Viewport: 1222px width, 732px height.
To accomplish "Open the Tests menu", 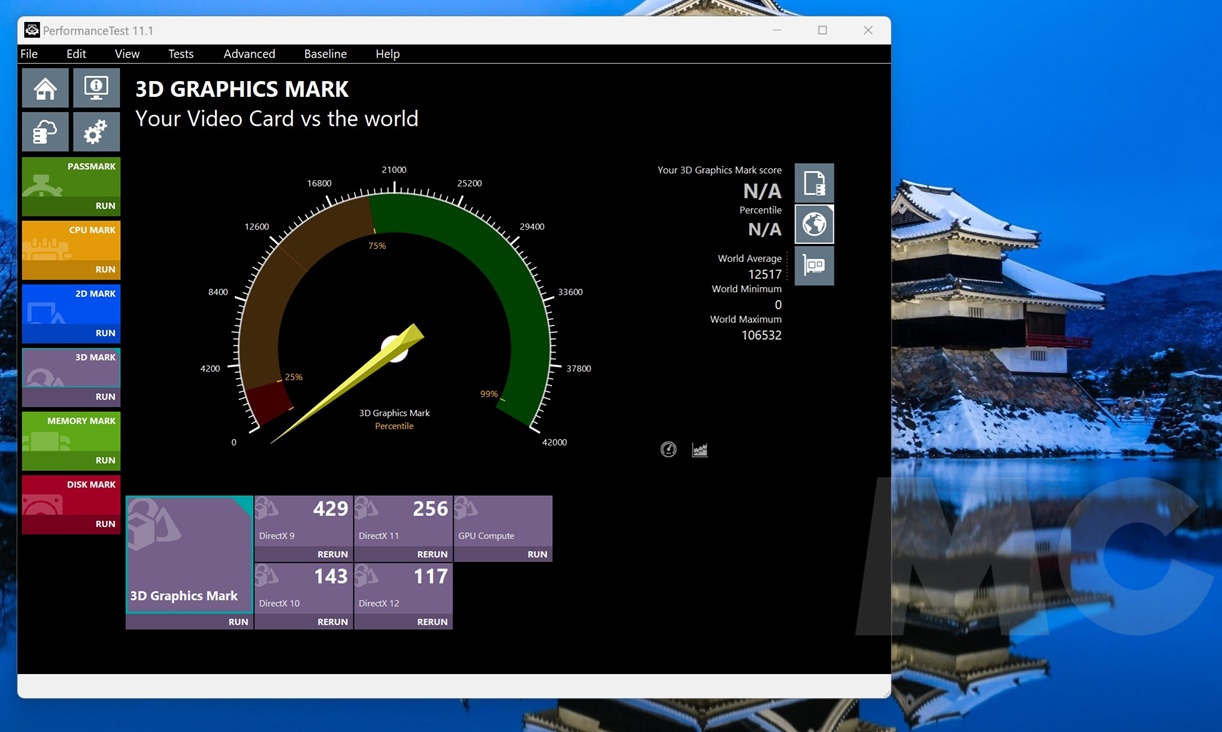I will (181, 54).
